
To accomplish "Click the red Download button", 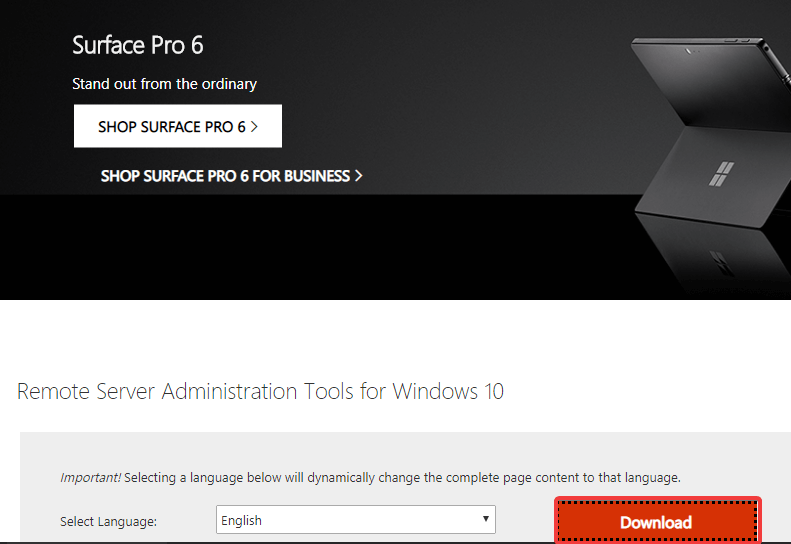I will point(658,521).
